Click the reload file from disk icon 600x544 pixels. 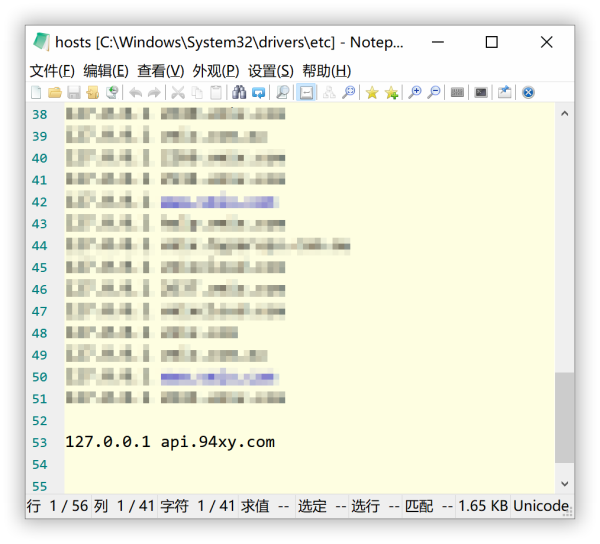click(x=112, y=92)
